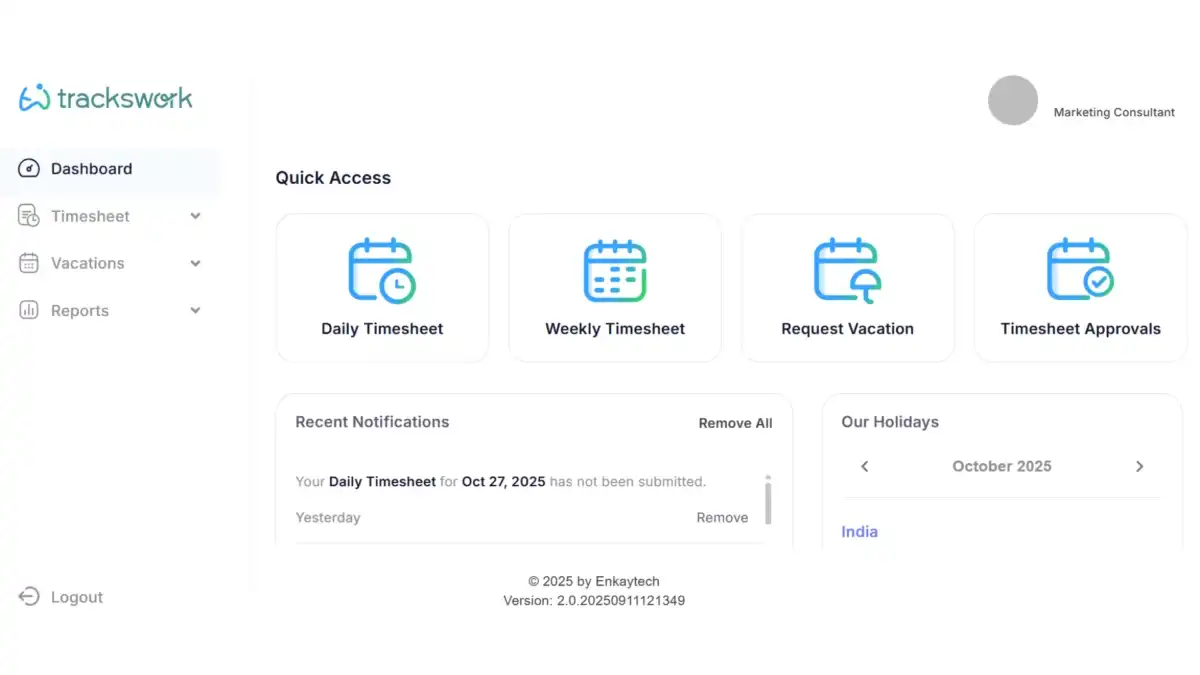Screen dimensions: 1200x675
Task: Click the Timesheet clock icon in sidebar
Action: coord(28,216)
